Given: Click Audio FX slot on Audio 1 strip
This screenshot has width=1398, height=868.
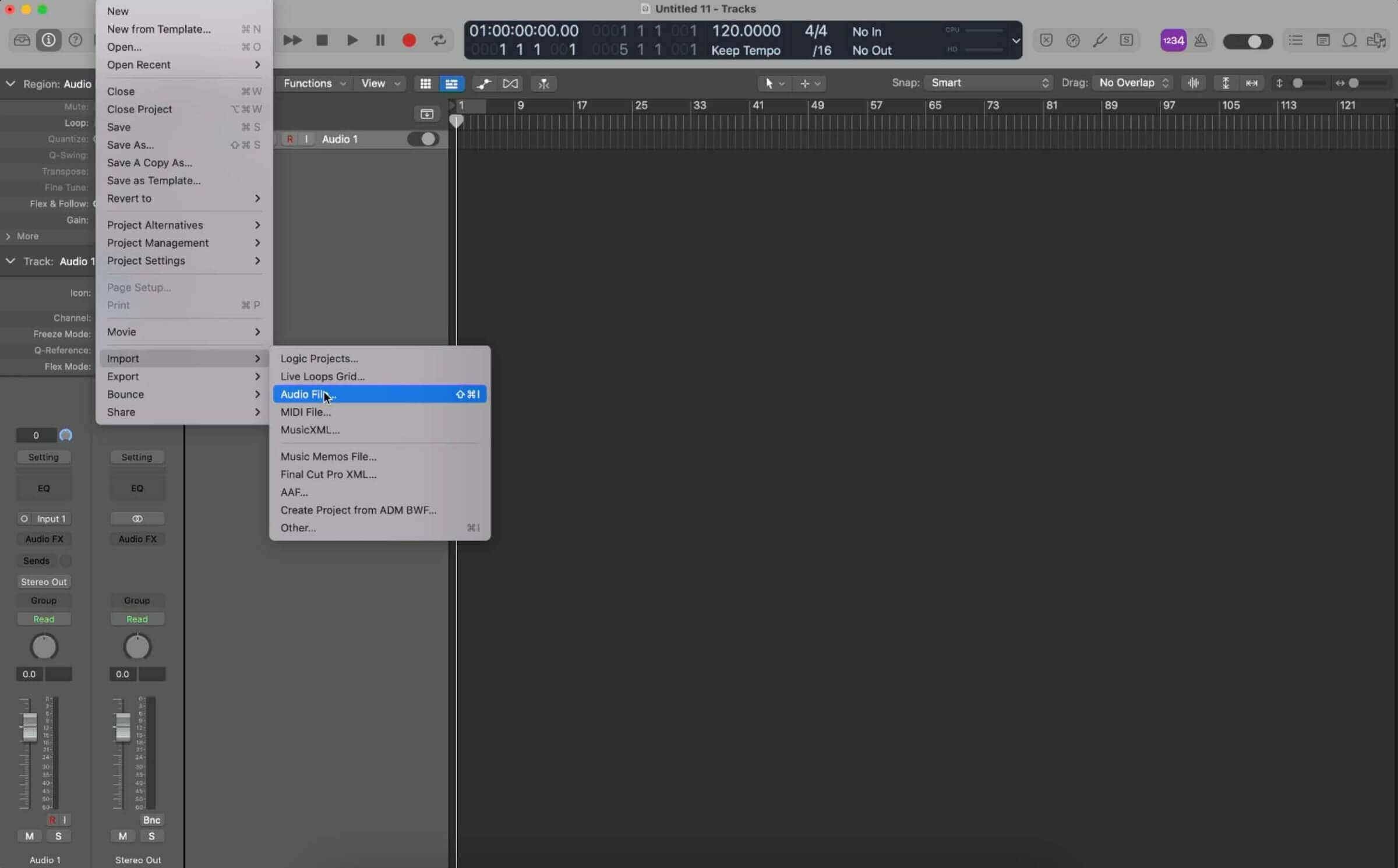Looking at the screenshot, I should tap(44, 539).
